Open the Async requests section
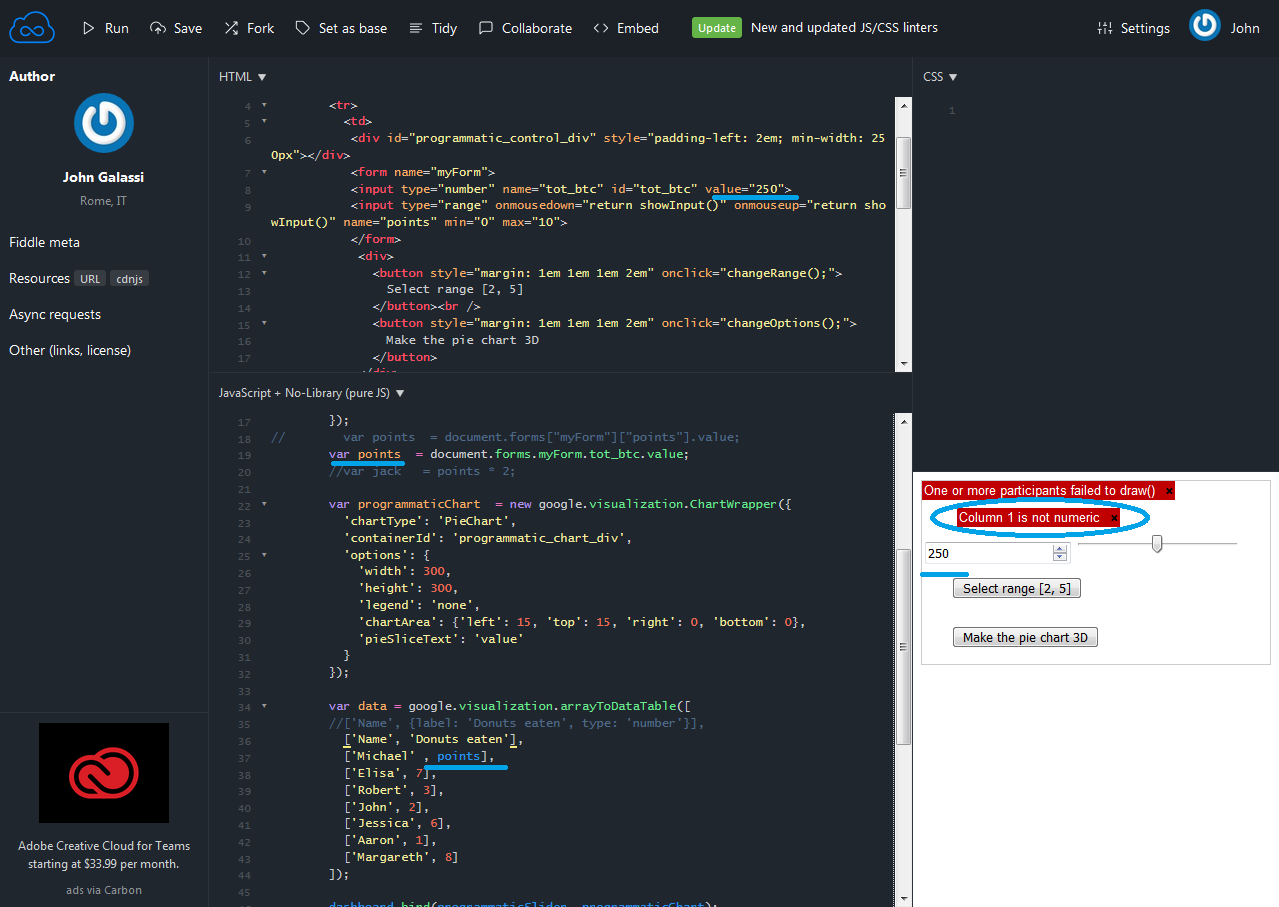Viewport: 1279px width, 907px height. tap(55, 314)
